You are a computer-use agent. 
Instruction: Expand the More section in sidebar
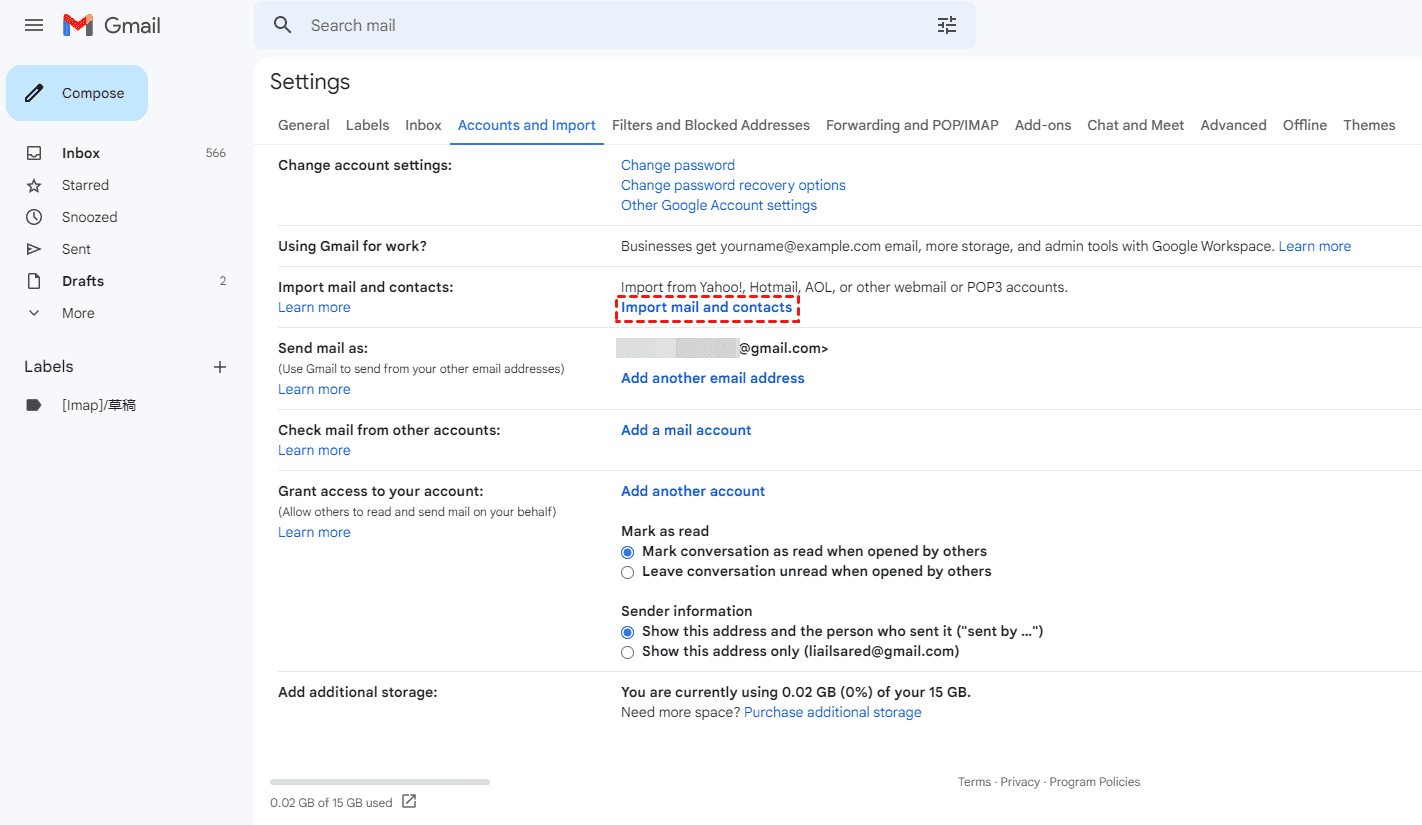[x=34, y=313]
